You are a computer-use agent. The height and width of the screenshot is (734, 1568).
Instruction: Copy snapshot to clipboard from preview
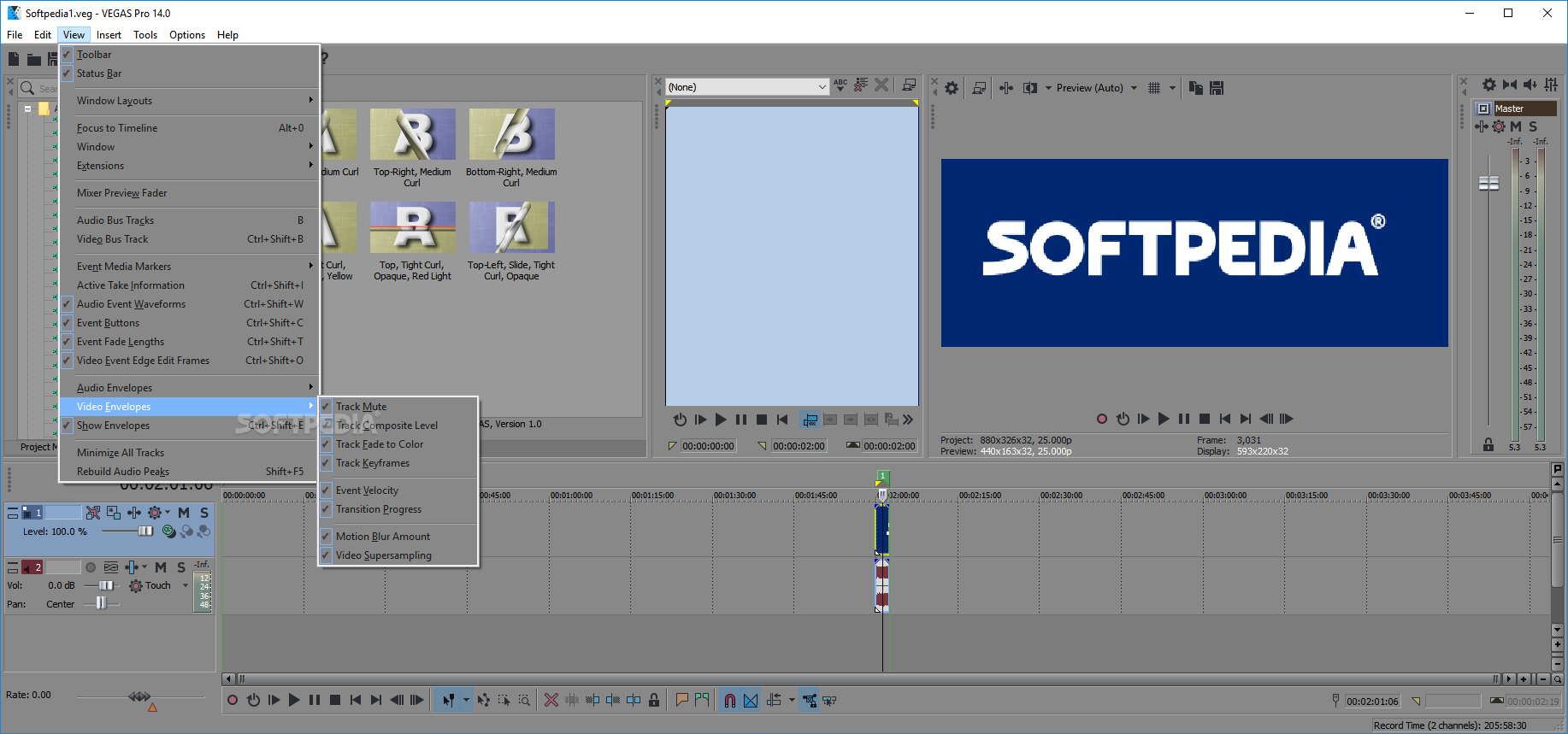click(1196, 87)
